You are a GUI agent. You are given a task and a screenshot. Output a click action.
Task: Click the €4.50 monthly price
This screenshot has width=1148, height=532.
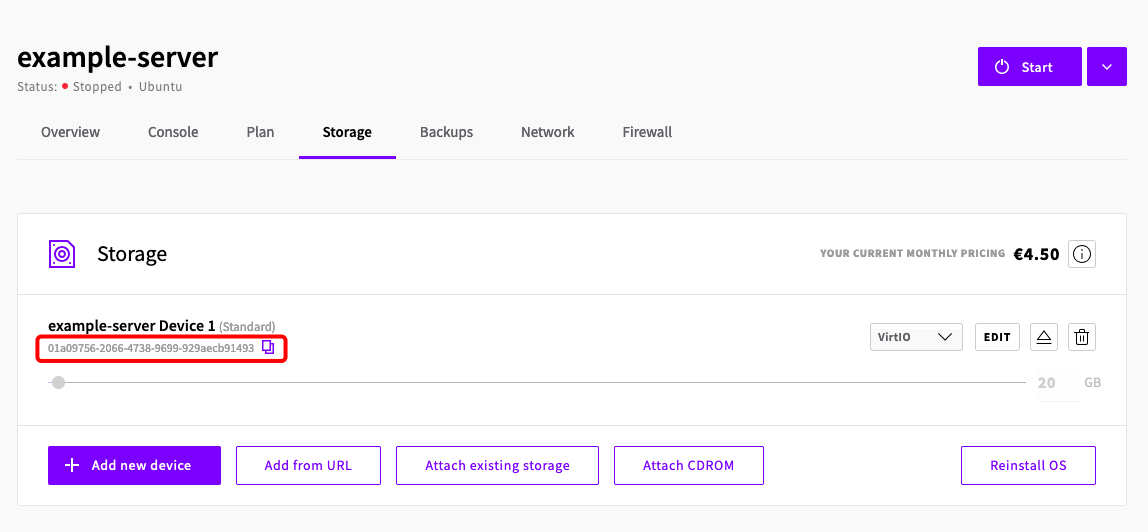(x=1036, y=255)
